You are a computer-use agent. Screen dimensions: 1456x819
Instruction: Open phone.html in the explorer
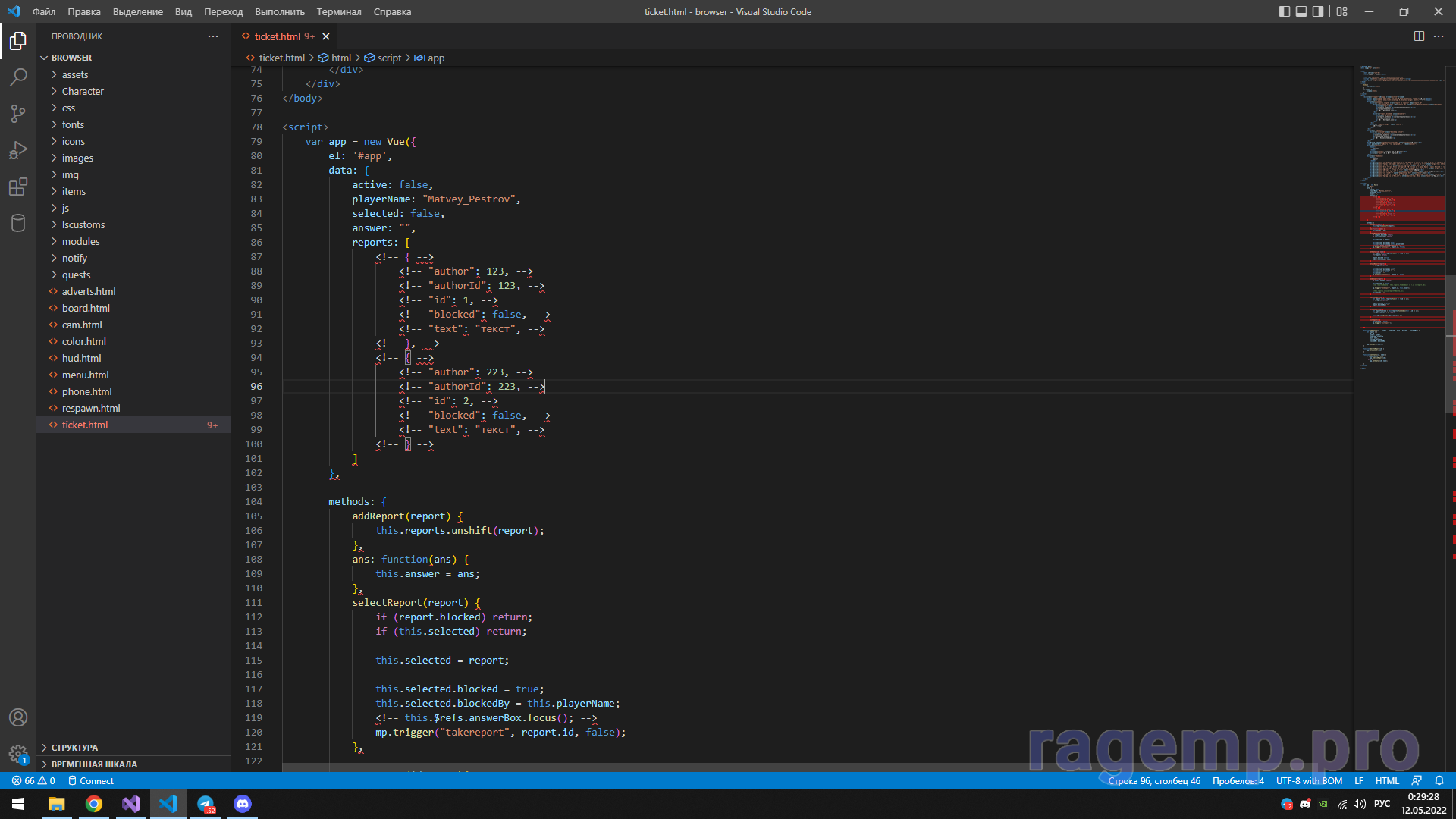86,391
